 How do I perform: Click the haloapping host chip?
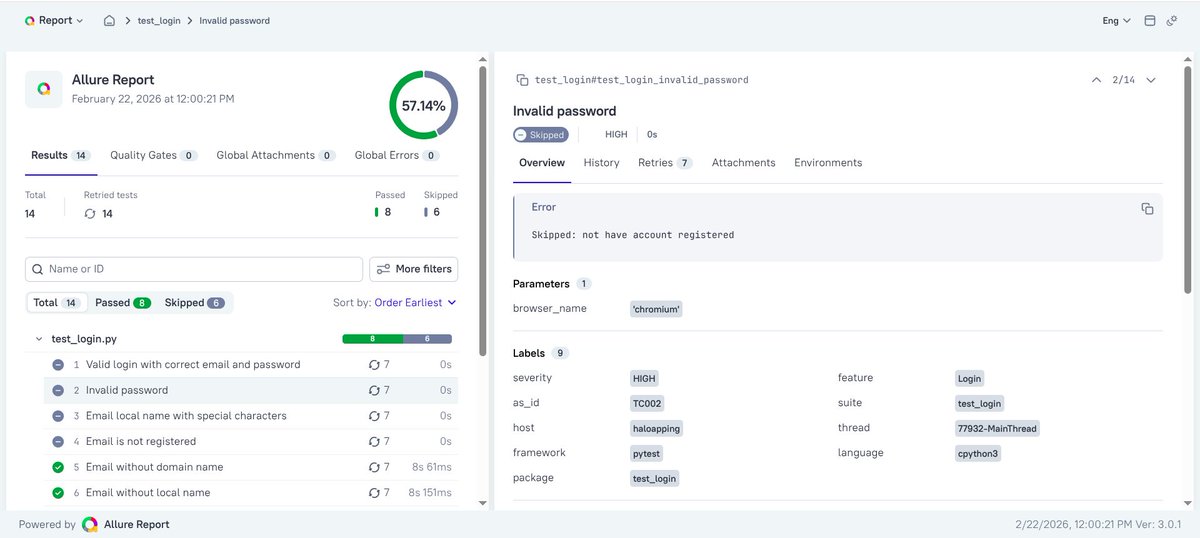(x=656, y=428)
